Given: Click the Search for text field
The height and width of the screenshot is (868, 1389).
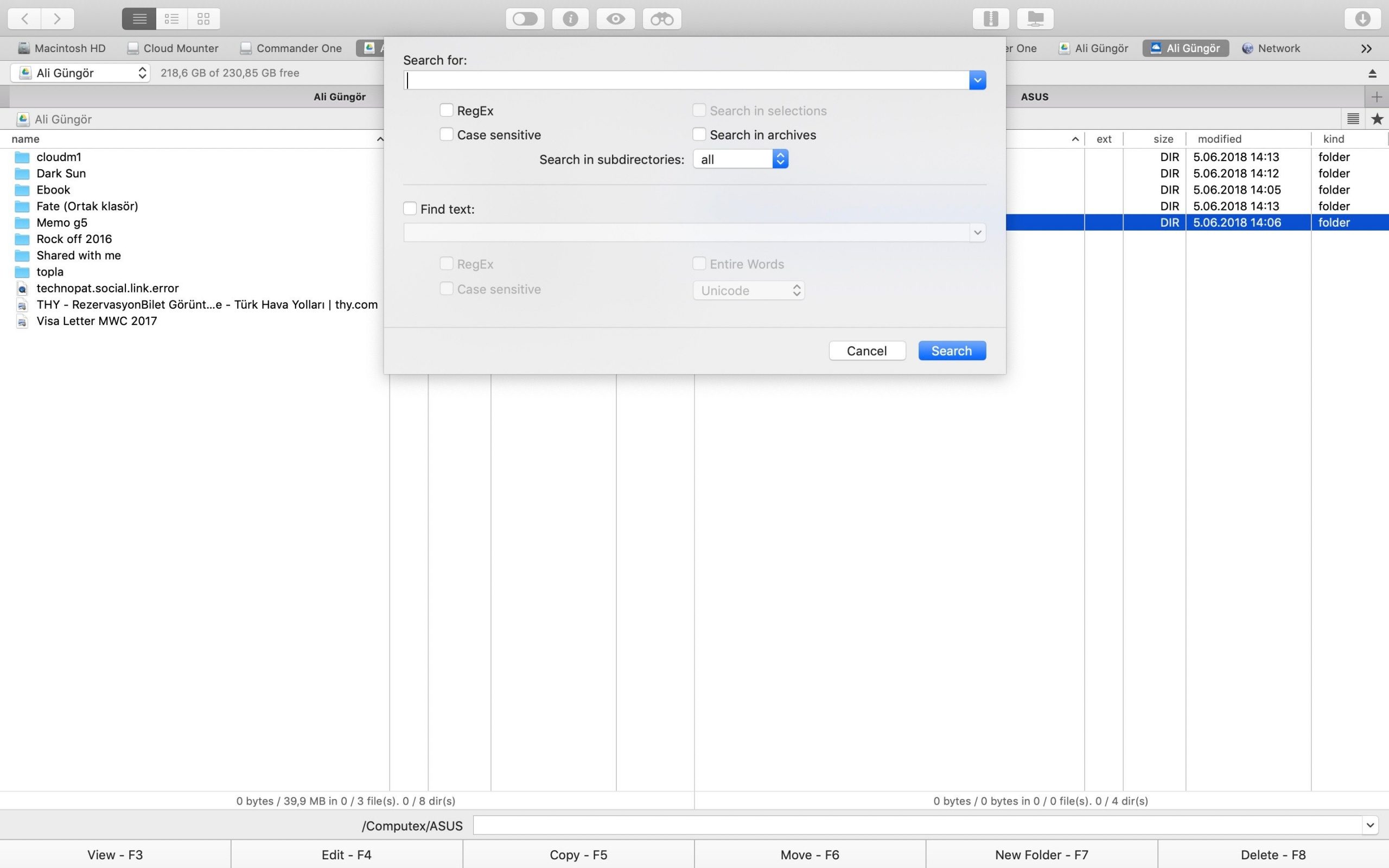Looking at the screenshot, I should click(x=686, y=80).
